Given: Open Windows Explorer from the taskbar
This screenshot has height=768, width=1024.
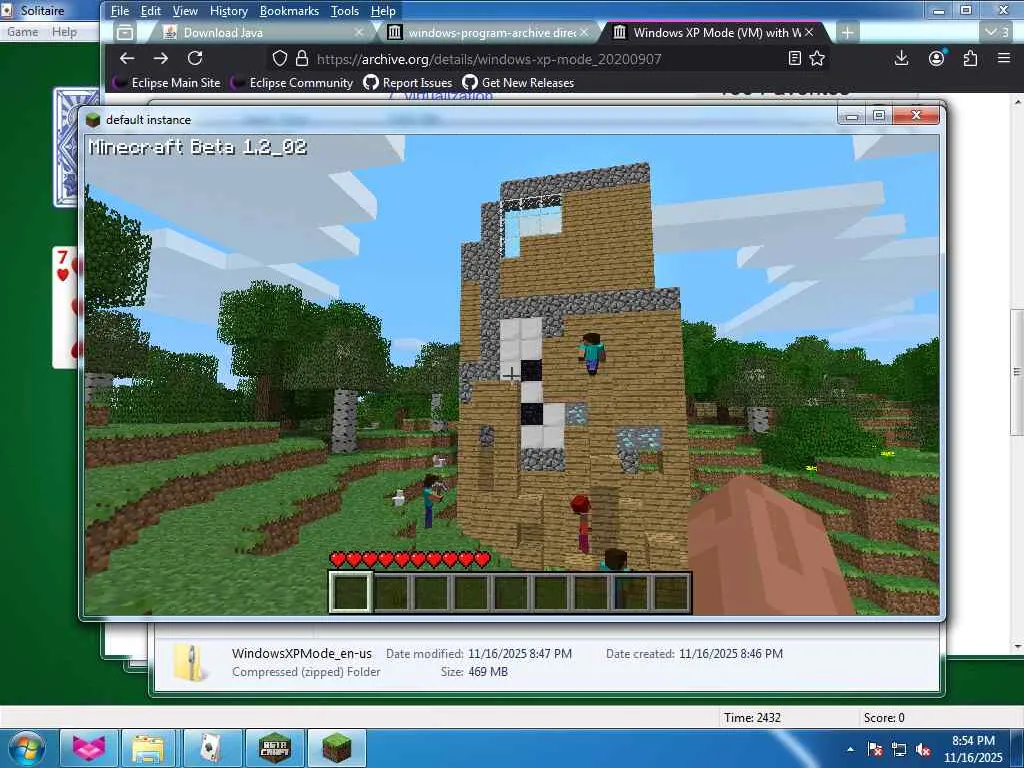Looking at the screenshot, I should coord(148,748).
